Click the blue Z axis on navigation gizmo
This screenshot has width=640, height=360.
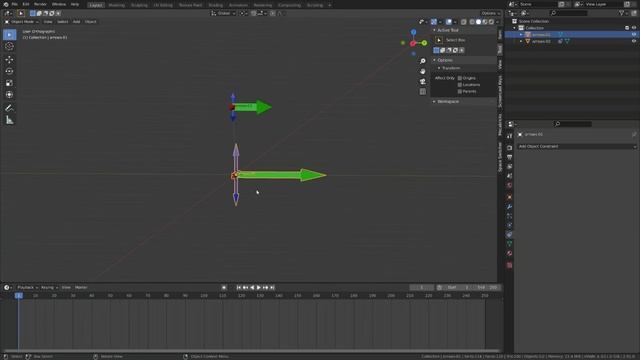413,32
